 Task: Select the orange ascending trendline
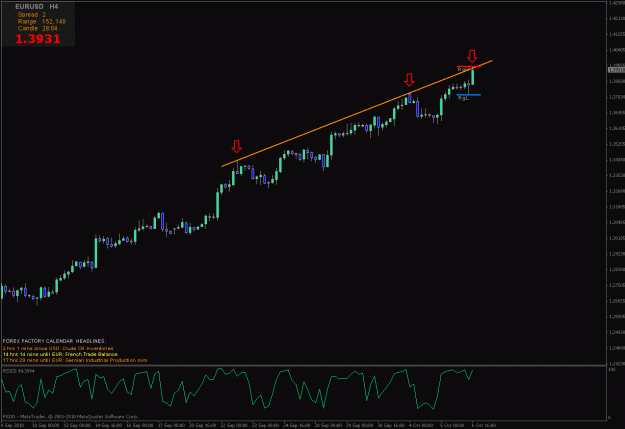pyautogui.click(x=357, y=114)
